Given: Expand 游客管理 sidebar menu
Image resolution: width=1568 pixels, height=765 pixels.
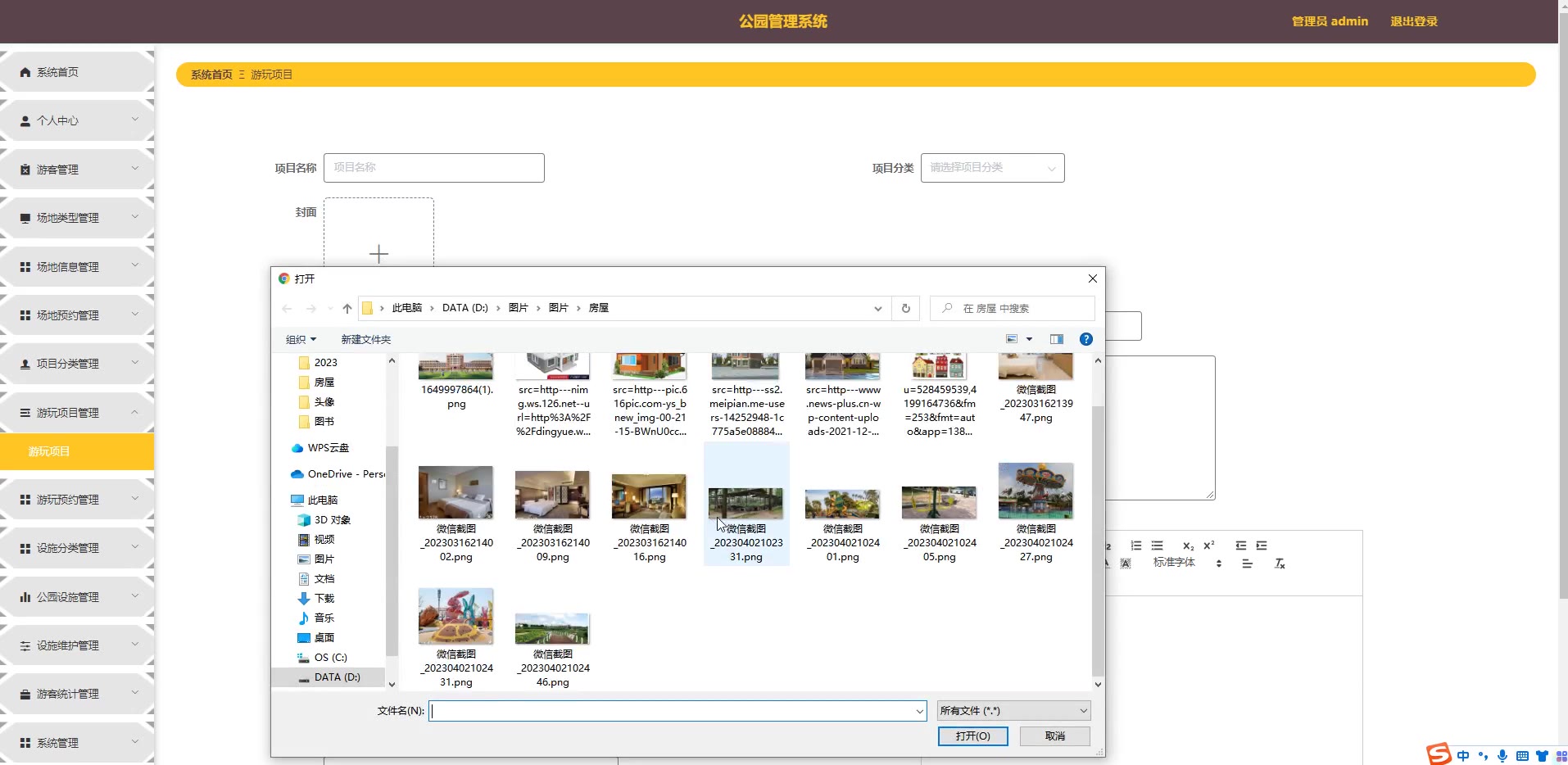Looking at the screenshot, I should tap(77, 170).
